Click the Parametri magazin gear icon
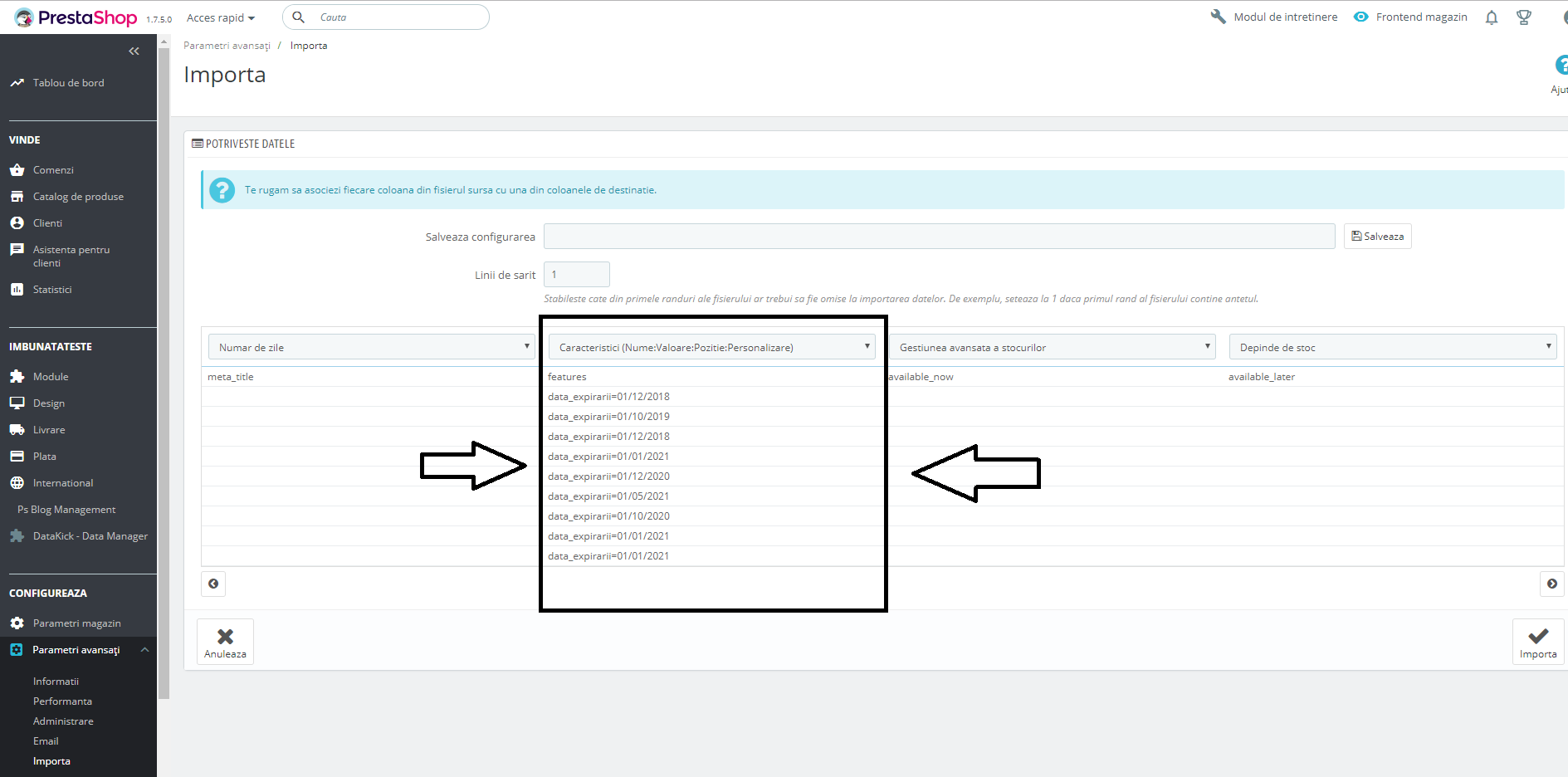Viewport: 1568px width, 777px height. pyautogui.click(x=17, y=623)
